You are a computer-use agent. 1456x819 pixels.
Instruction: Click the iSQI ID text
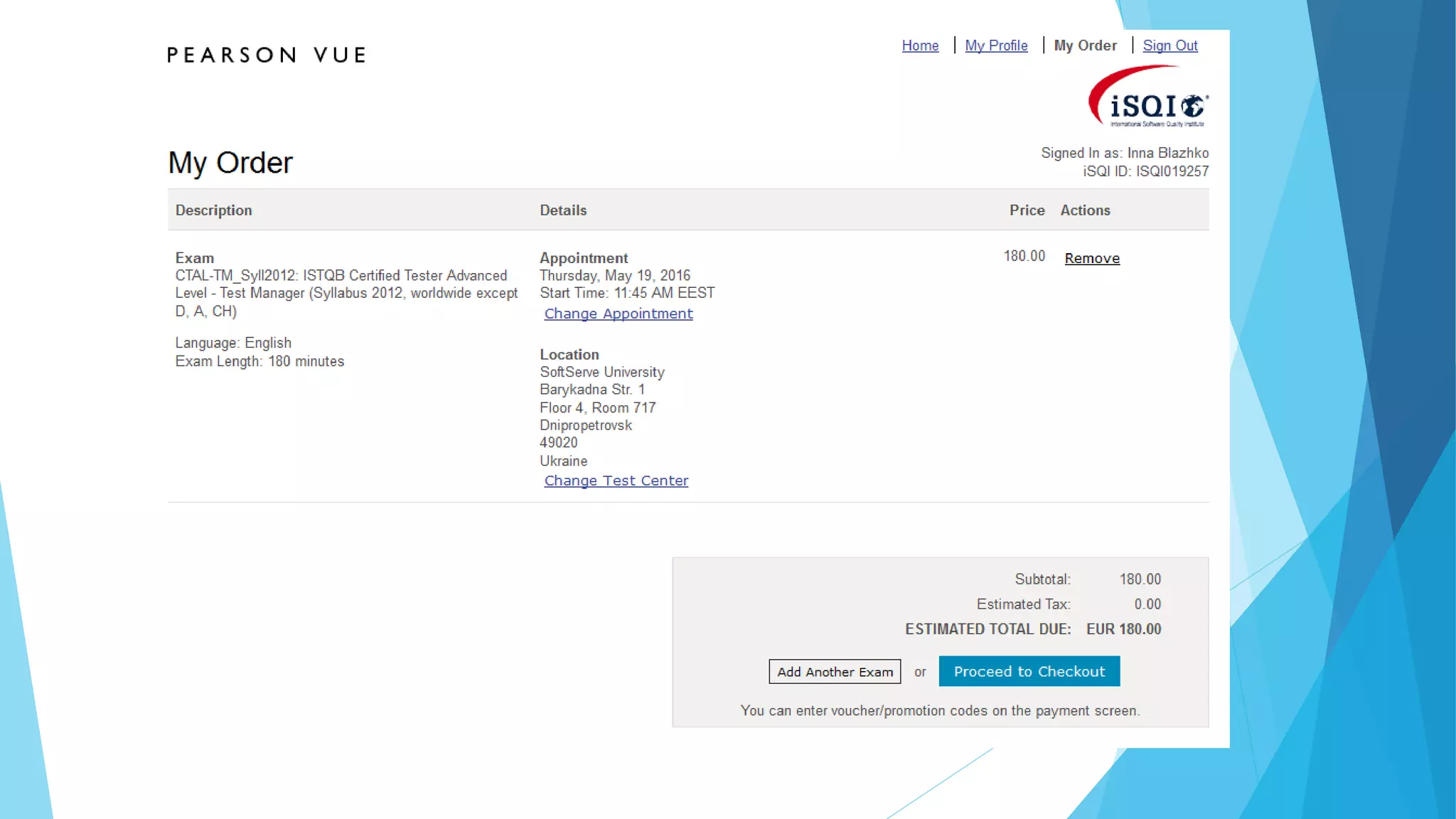coord(1145,171)
